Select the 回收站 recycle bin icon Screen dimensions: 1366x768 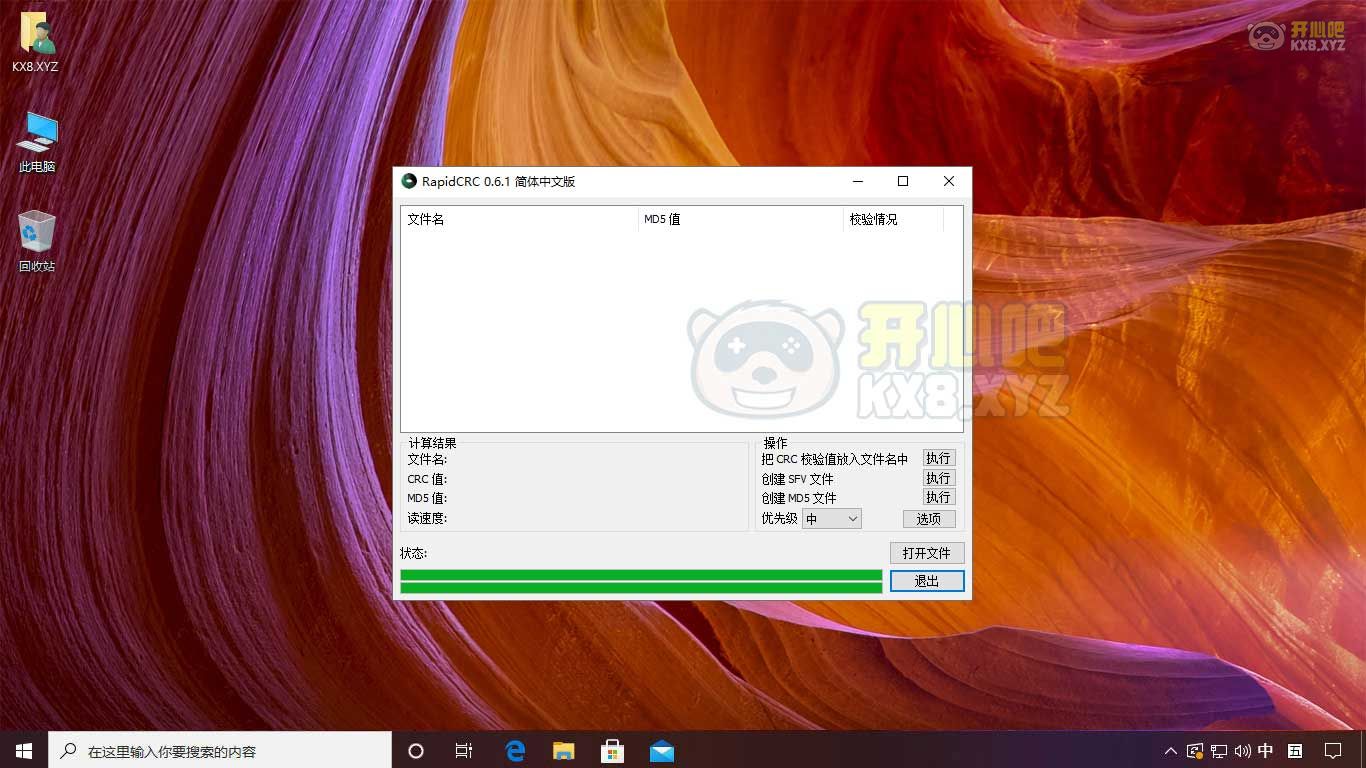click(37, 241)
